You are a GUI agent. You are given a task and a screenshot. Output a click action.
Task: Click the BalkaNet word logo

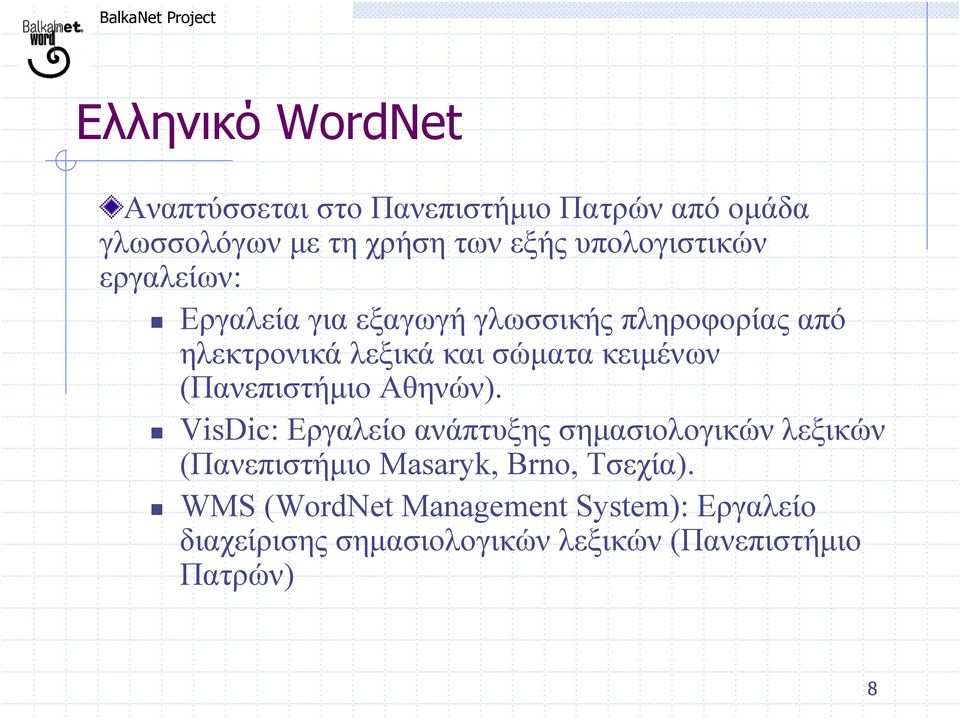click(x=51, y=48)
